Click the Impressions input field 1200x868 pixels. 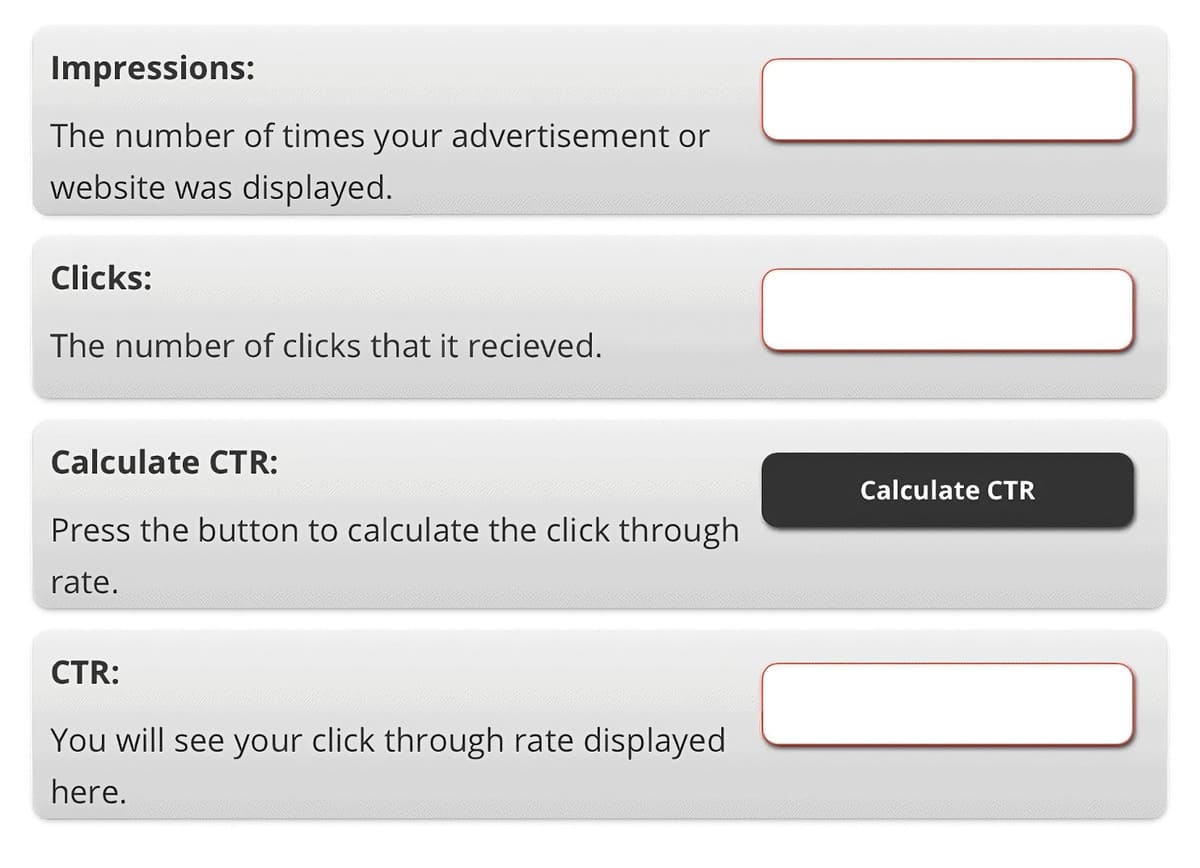tap(947, 100)
